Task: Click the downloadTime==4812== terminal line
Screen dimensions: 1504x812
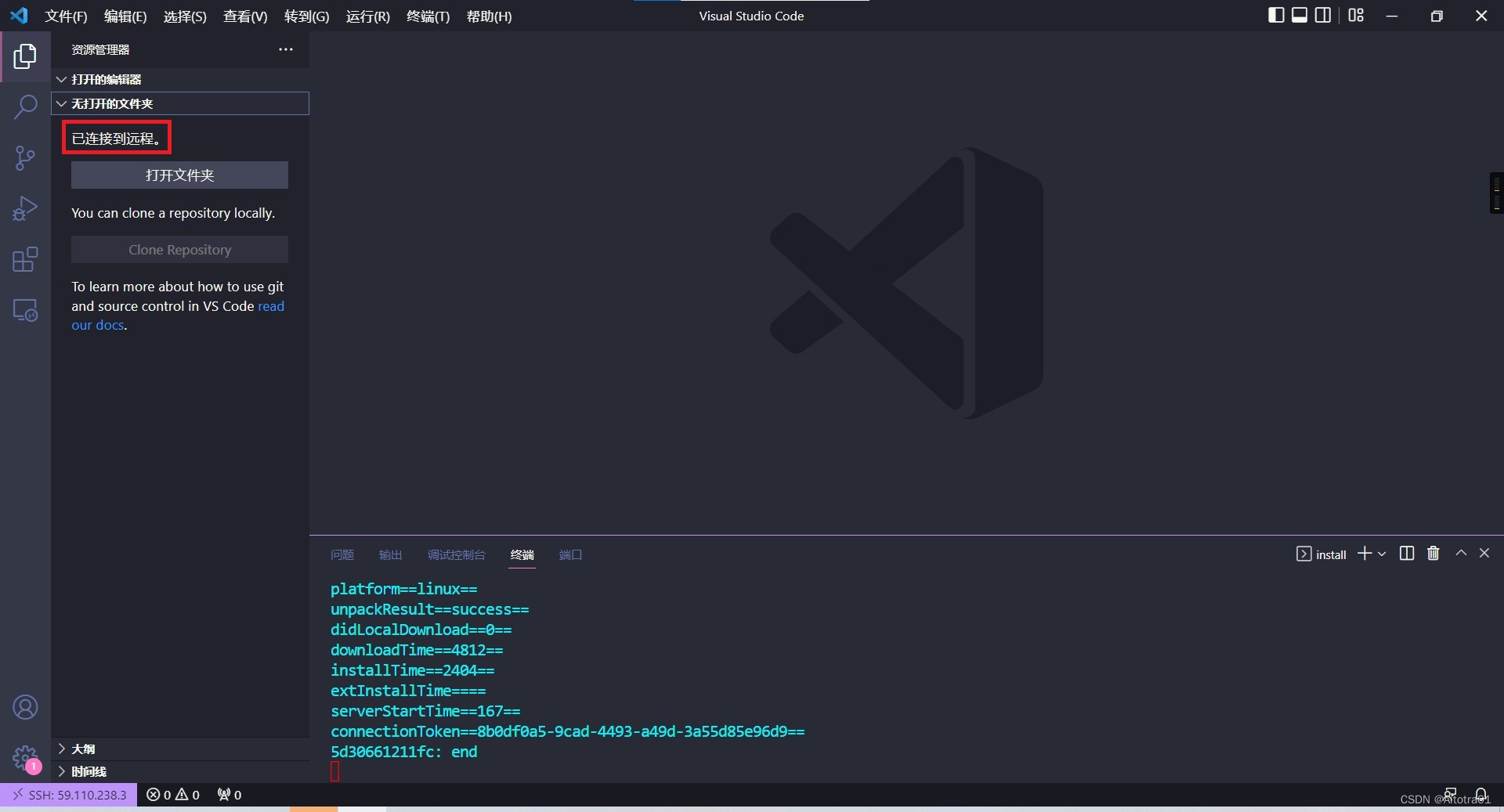Action: 417,650
